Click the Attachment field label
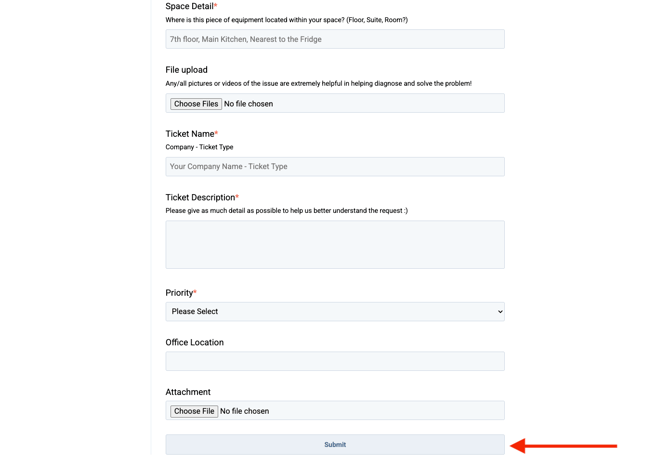Viewport: 670px width, 459px height. click(188, 392)
